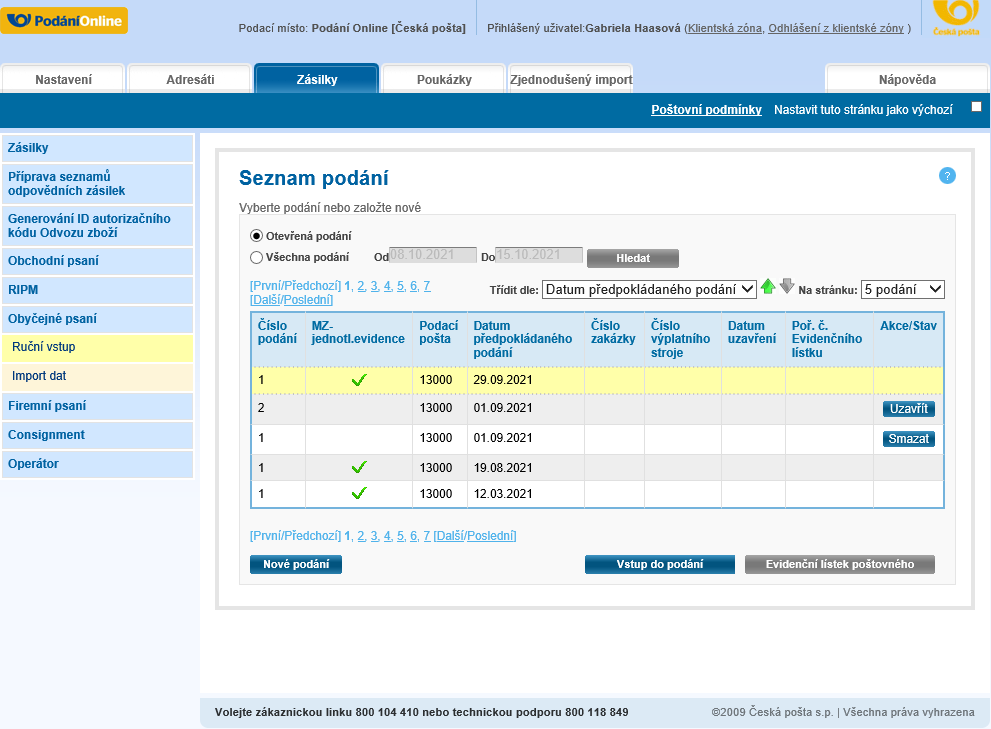The width and height of the screenshot is (991, 729).
Task: Select the Všechna podání radio button
Action: coord(256,257)
